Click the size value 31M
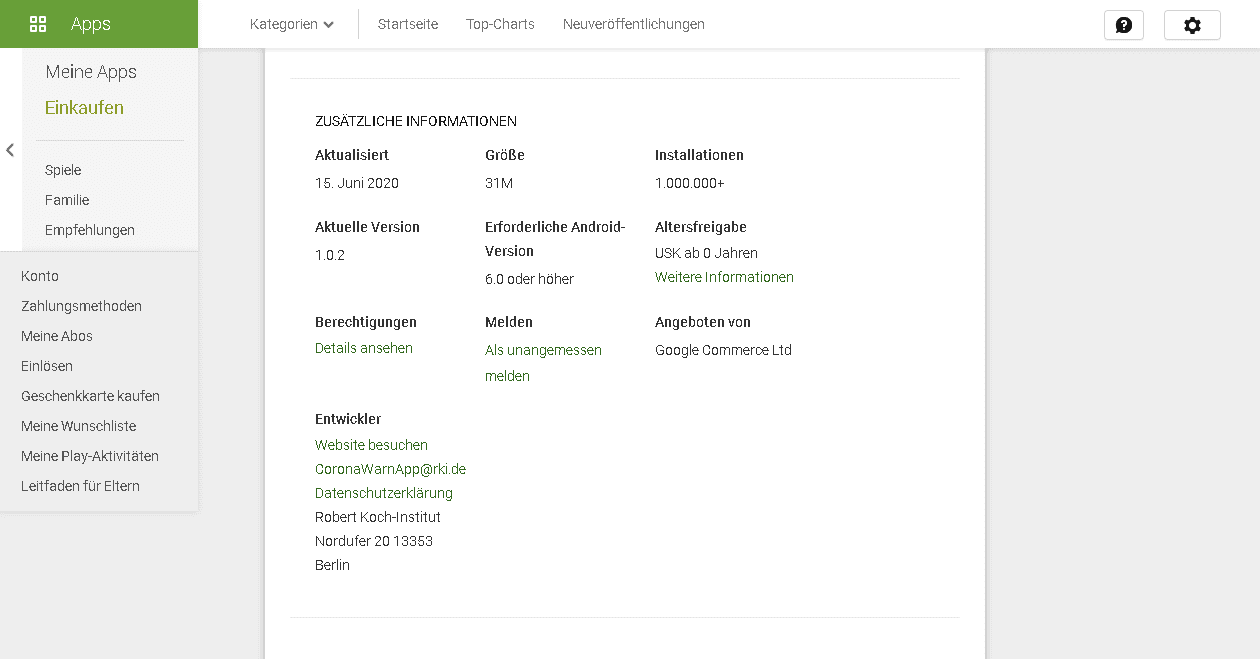This screenshot has width=1260, height=659. click(x=499, y=183)
